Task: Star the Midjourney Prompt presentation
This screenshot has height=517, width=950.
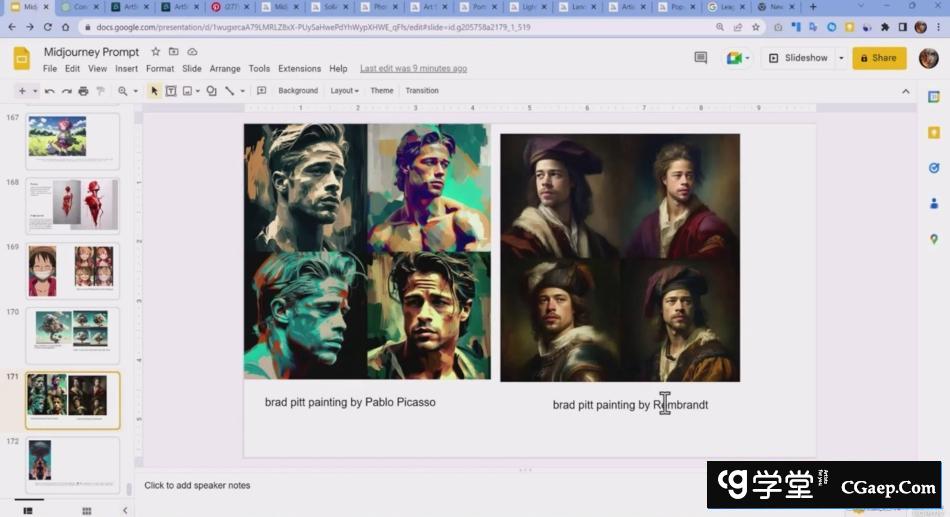Action: [x=155, y=52]
